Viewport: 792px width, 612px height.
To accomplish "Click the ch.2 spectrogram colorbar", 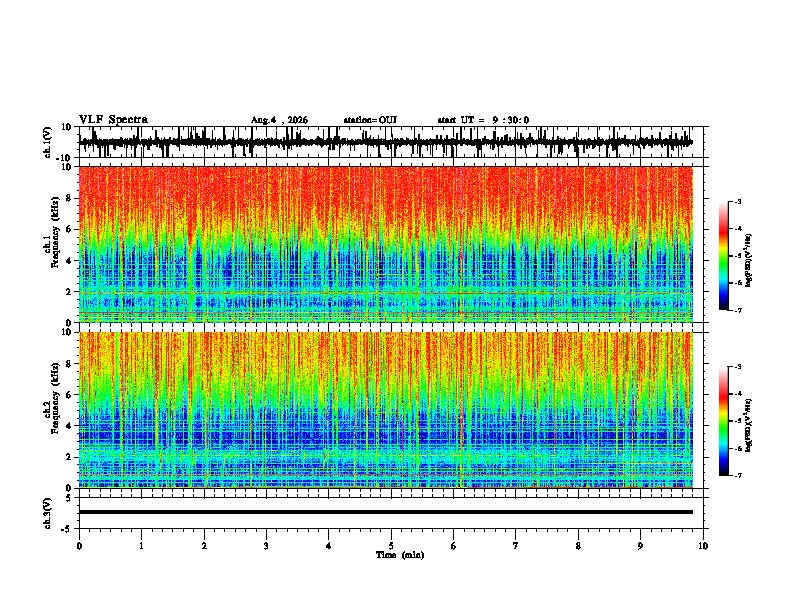I will [723, 421].
